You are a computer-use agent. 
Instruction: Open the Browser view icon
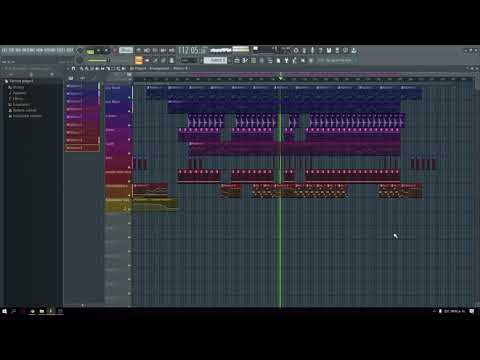point(270,60)
